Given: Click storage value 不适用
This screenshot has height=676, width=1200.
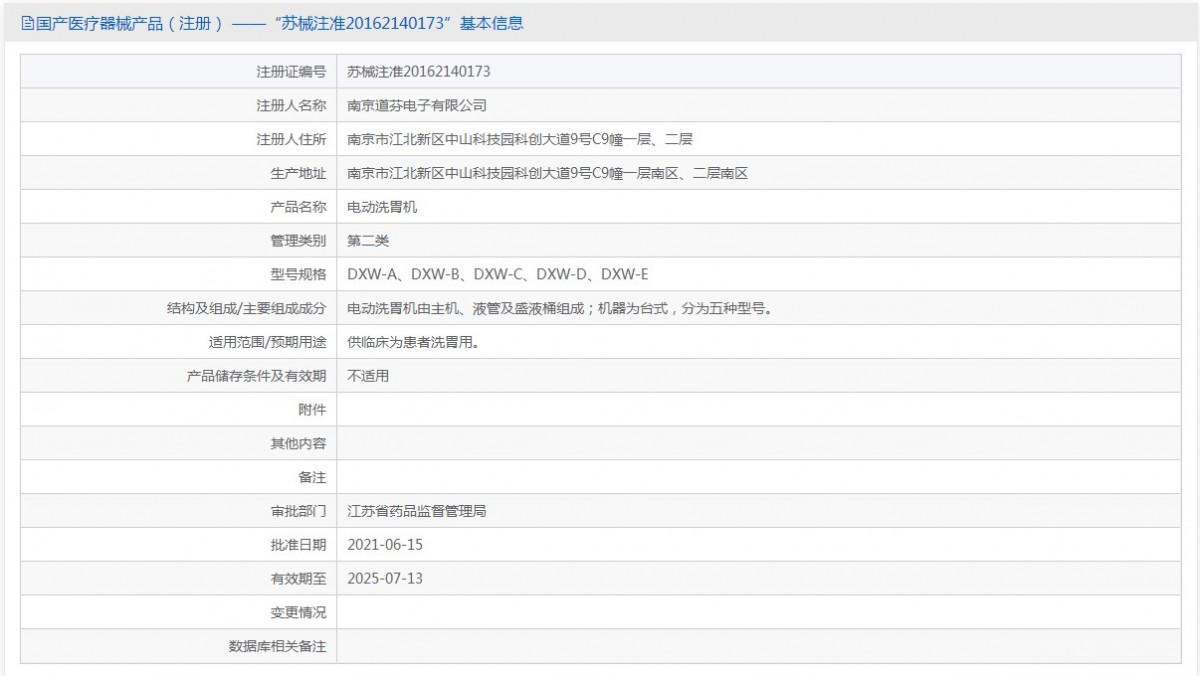Looking at the screenshot, I should [368, 376].
